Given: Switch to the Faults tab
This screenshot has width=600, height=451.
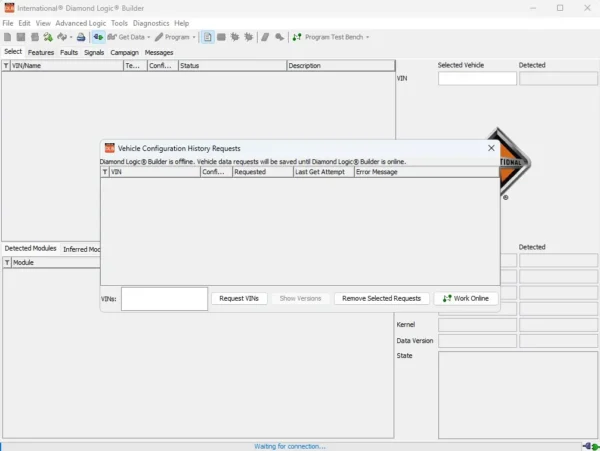Looking at the screenshot, I should (69, 52).
